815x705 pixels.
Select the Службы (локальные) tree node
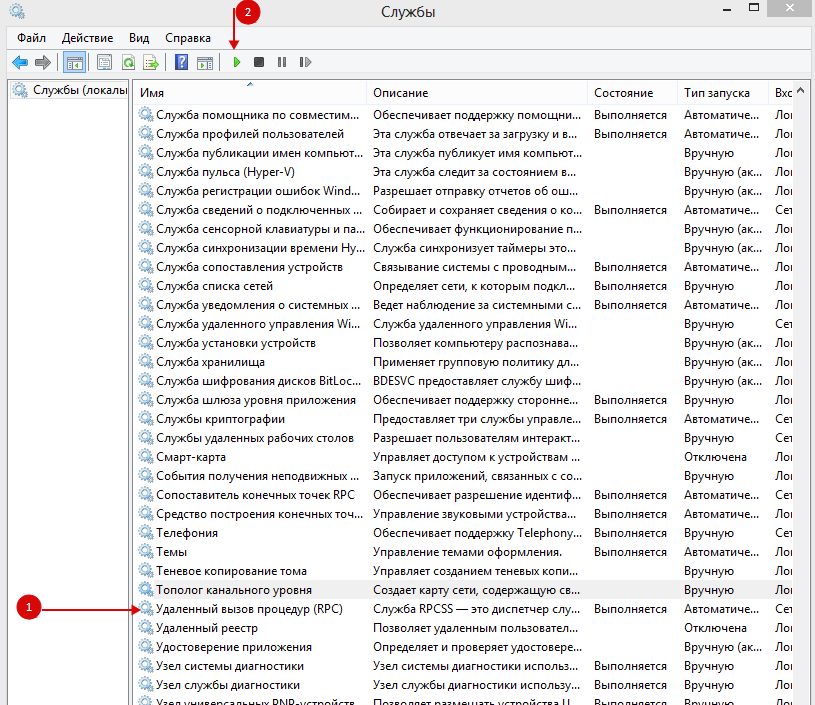click(x=78, y=90)
